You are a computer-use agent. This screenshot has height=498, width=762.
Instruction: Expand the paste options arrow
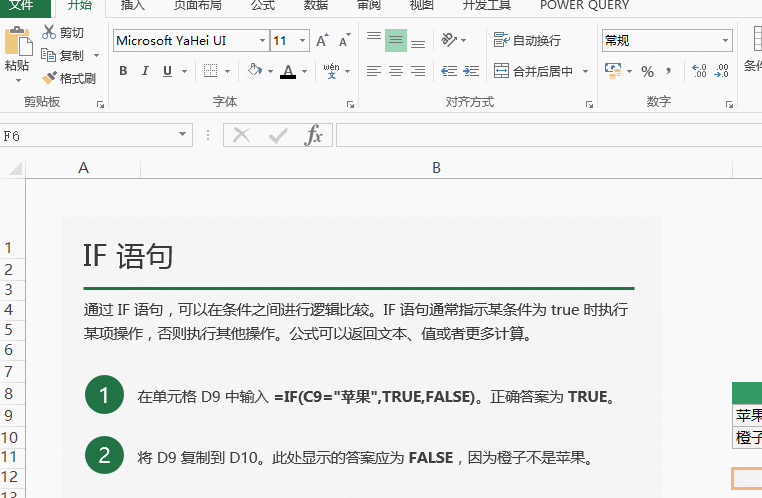pyautogui.click(x=18, y=80)
